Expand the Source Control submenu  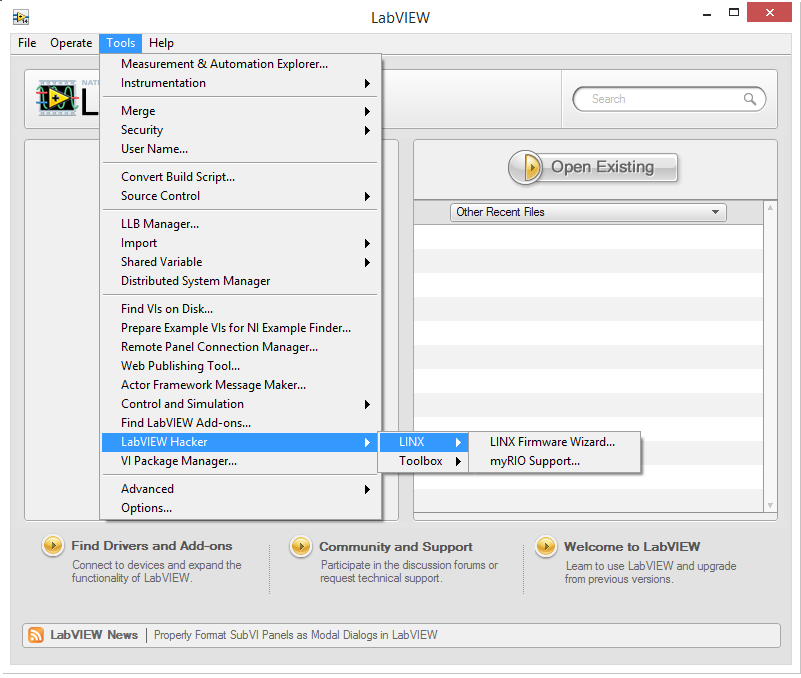[x=240, y=196]
